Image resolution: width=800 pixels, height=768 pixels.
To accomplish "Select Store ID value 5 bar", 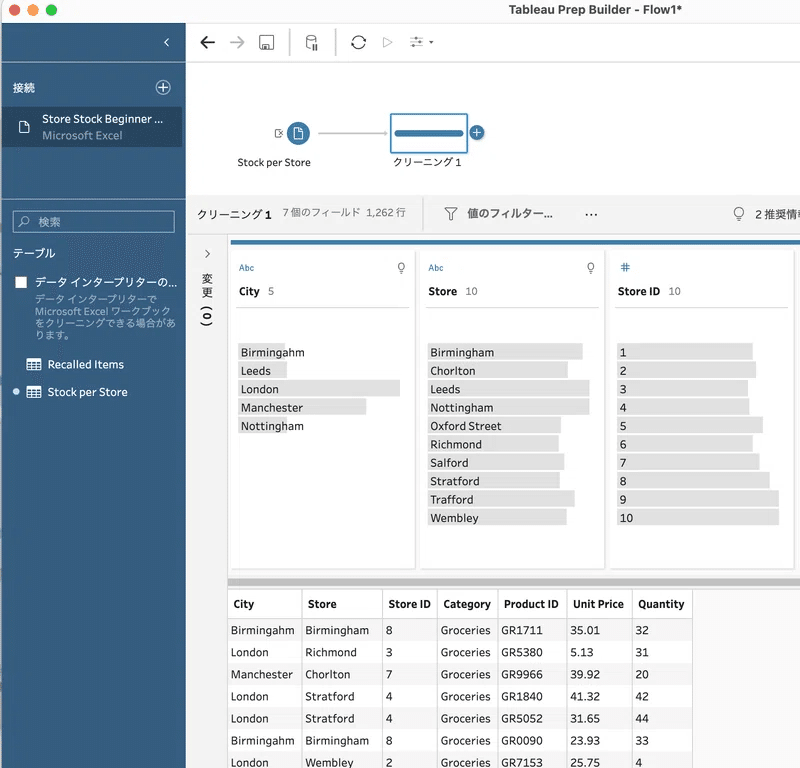I will (x=690, y=426).
